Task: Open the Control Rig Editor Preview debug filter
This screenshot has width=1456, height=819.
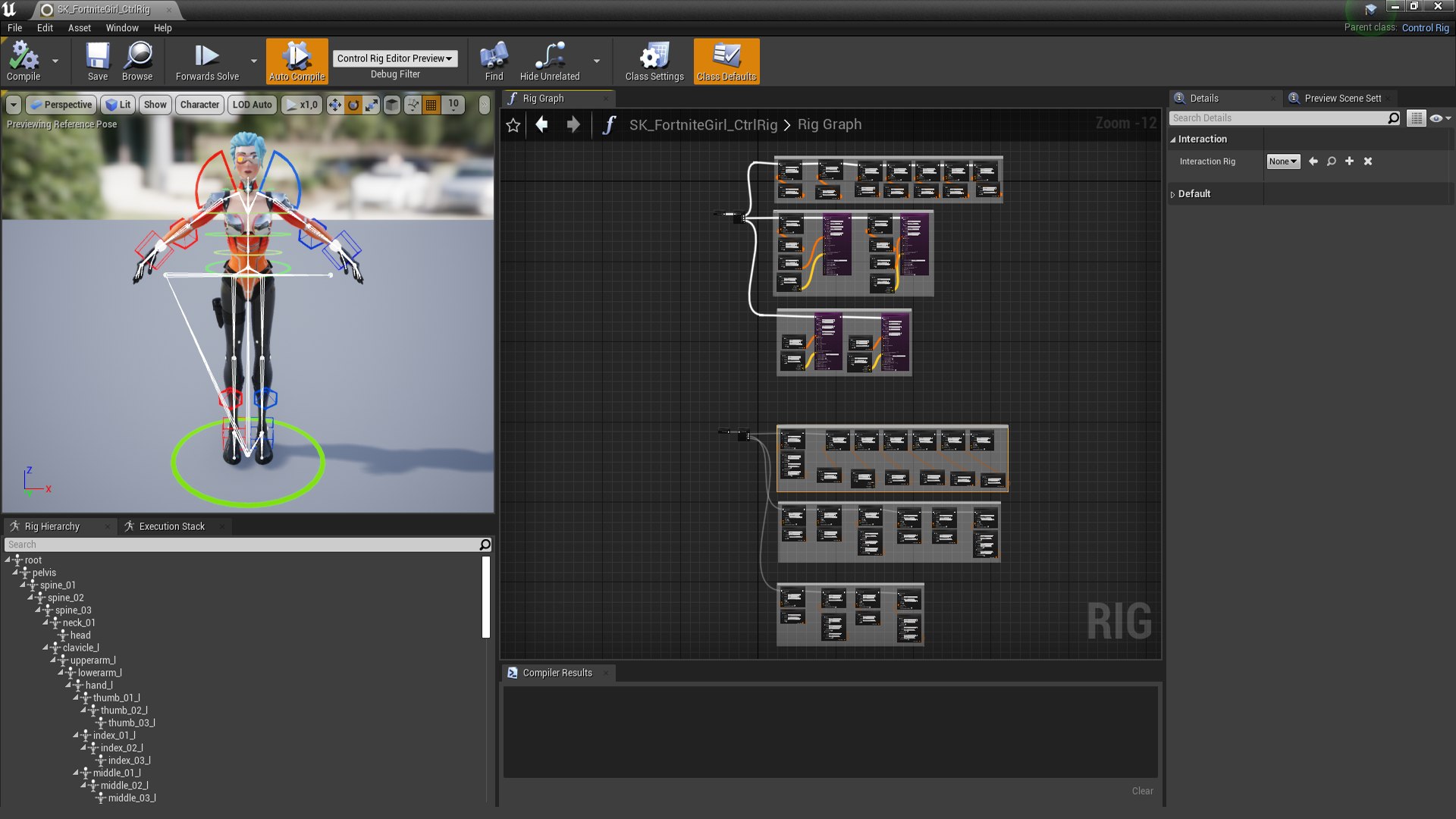Action: pos(395,58)
